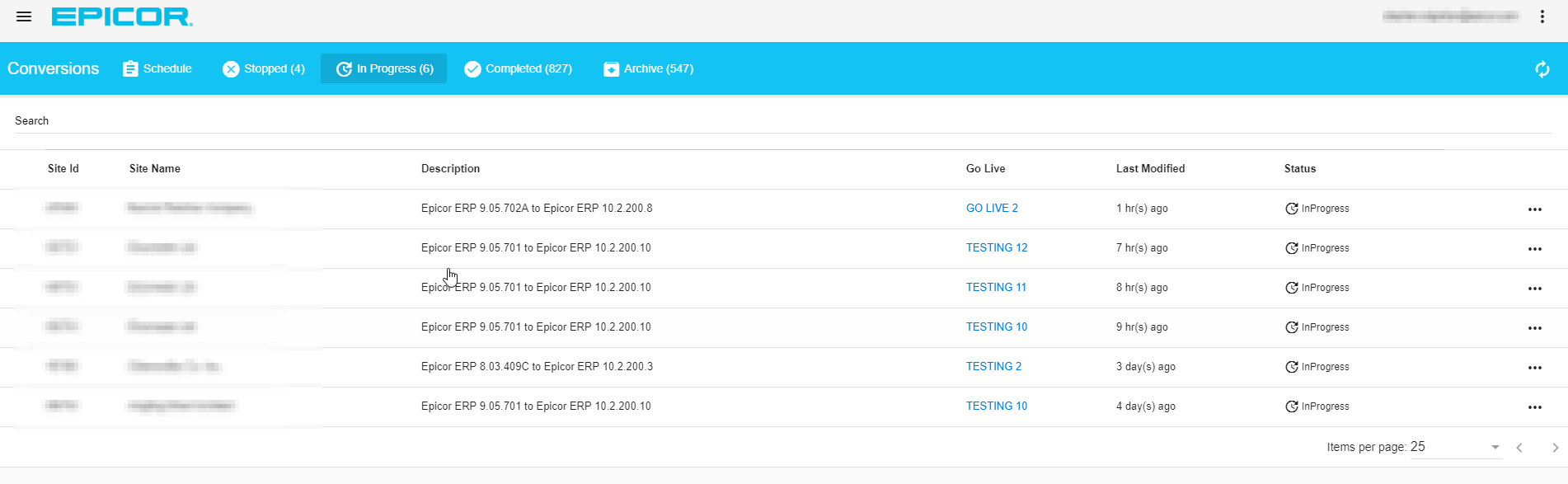This screenshot has height=484, width=1568.
Task: Click the Last Modified column header
Action: 1151,169
